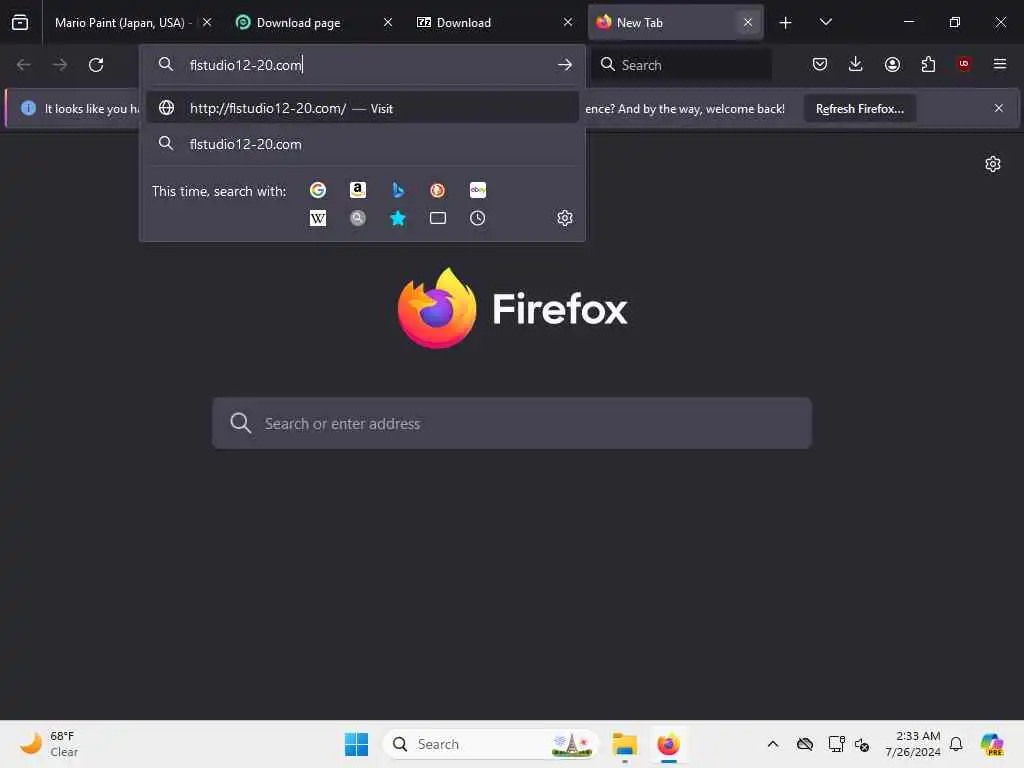The image size is (1024, 768).
Task: Show hidden system tray icons
Action: pos(773,744)
